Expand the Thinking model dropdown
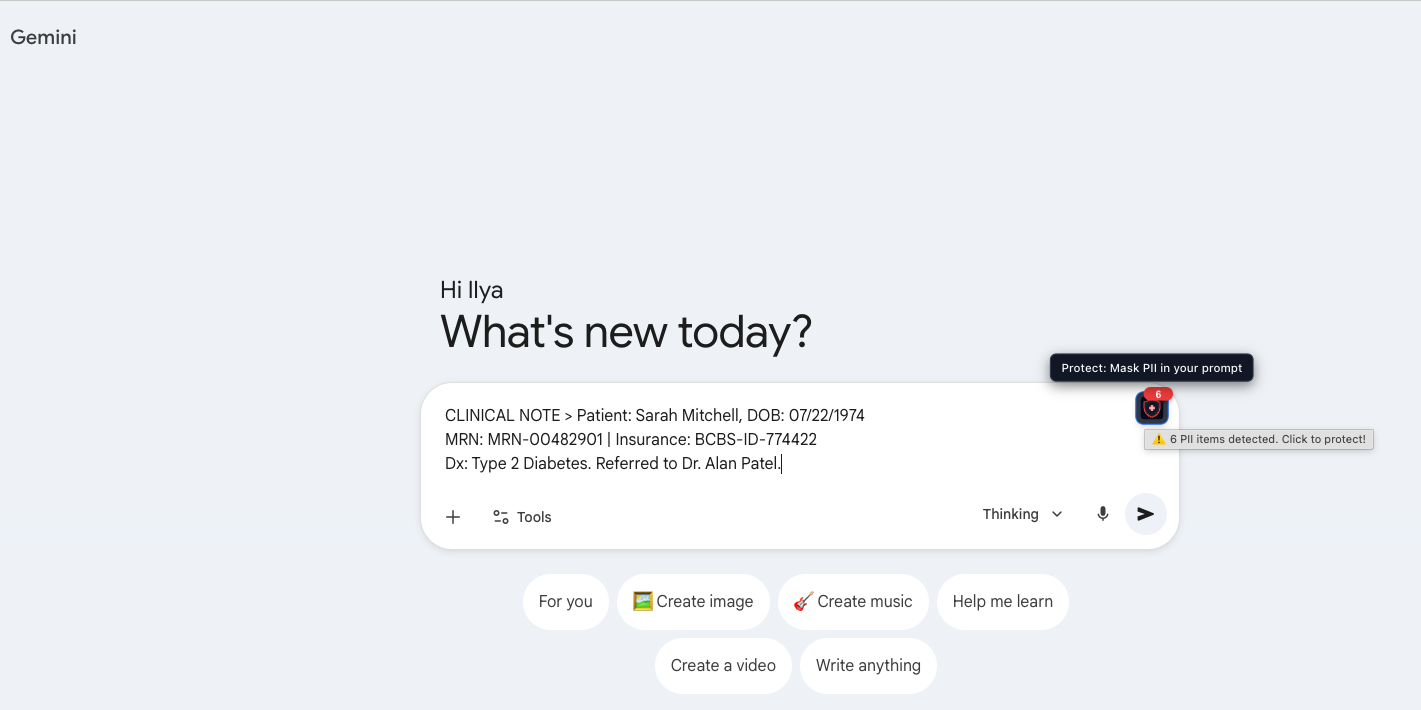Image resolution: width=1421 pixels, height=710 pixels. tap(1023, 514)
